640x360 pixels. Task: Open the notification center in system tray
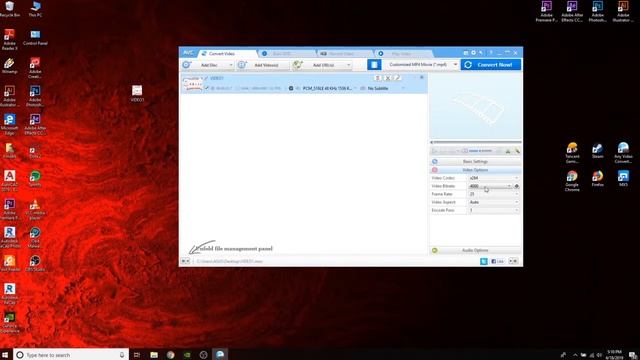pyautogui.click(x=632, y=355)
